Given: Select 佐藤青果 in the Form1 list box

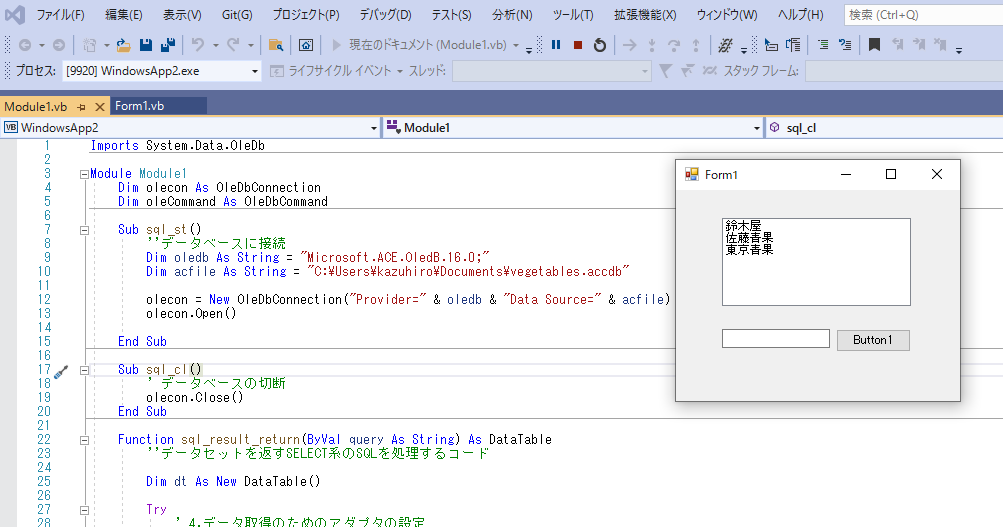Looking at the screenshot, I should click(x=749, y=238).
